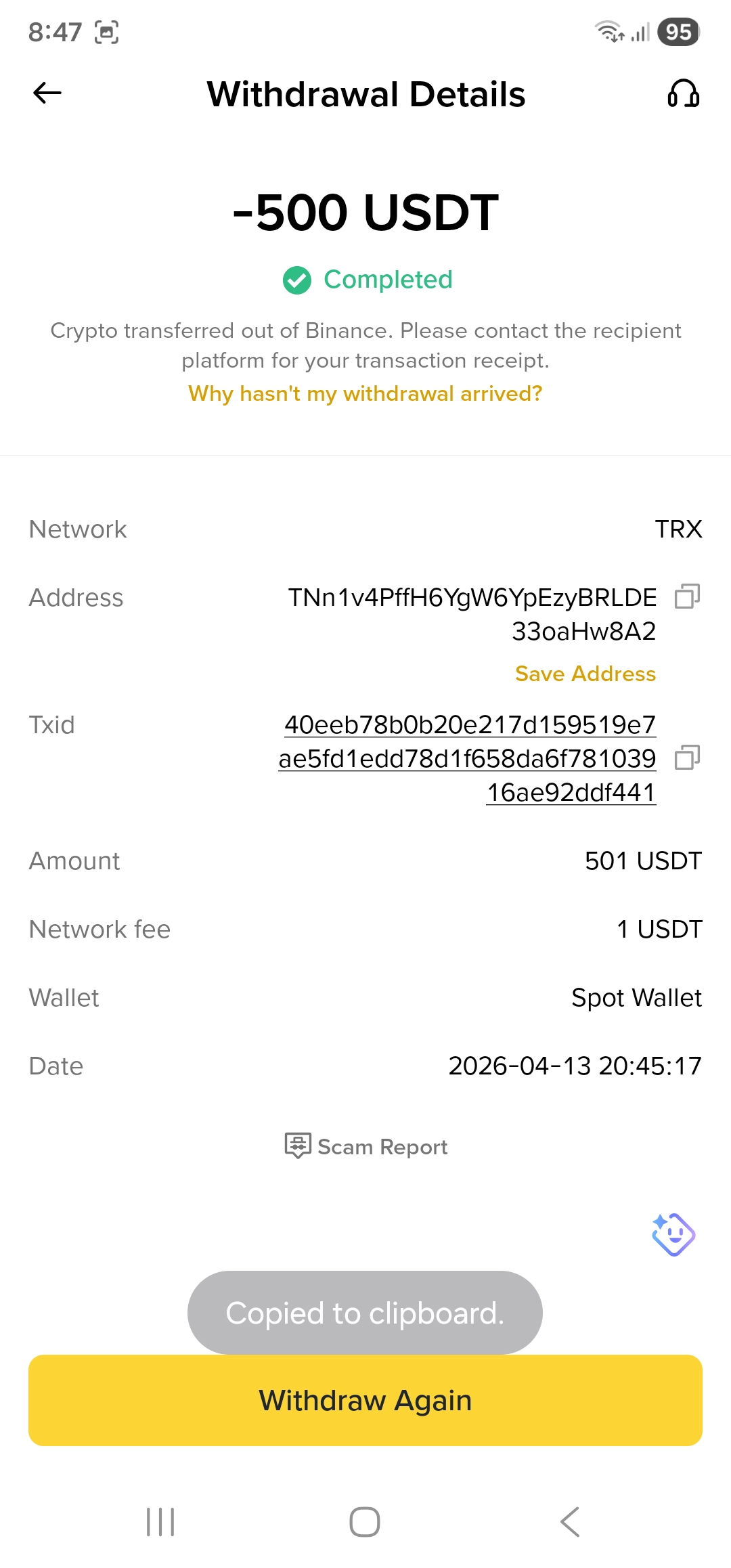Tap the Scam Report text
The image size is (731, 1568).
point(382,1147)
